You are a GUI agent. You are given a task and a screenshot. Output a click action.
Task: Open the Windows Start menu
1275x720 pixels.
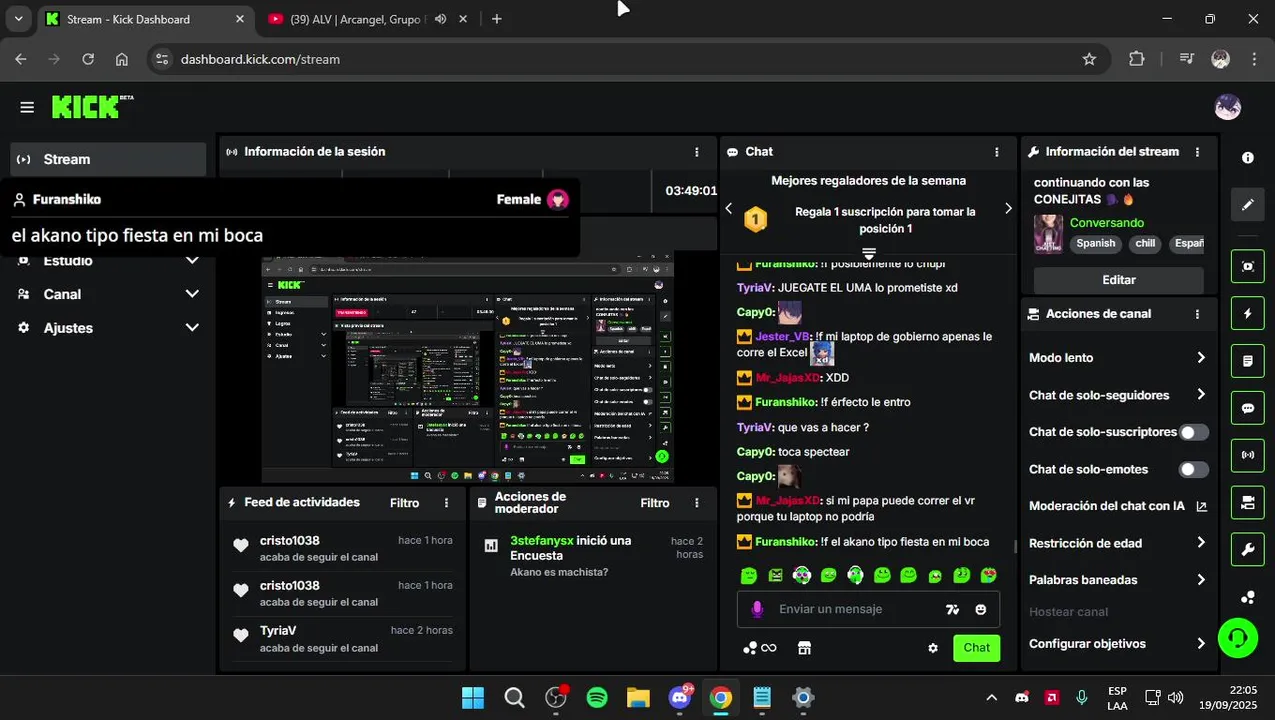pos(472,698)
